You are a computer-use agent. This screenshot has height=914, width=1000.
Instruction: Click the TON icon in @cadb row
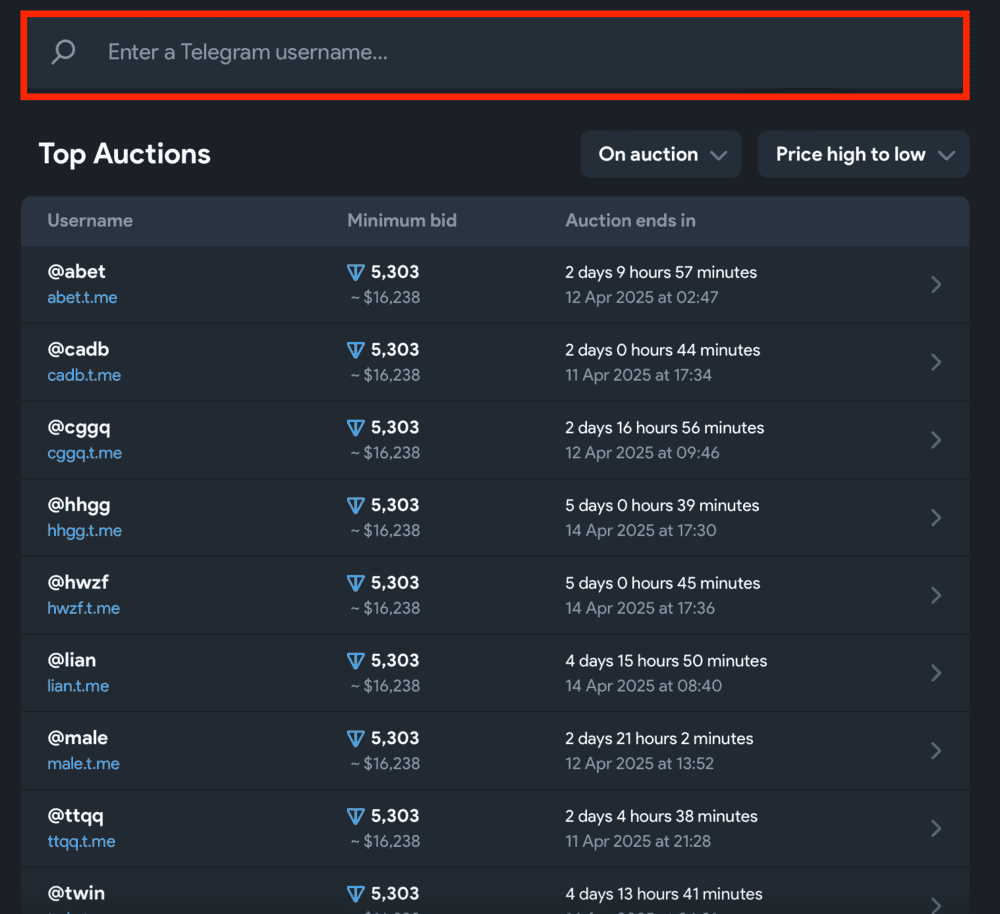356,351
